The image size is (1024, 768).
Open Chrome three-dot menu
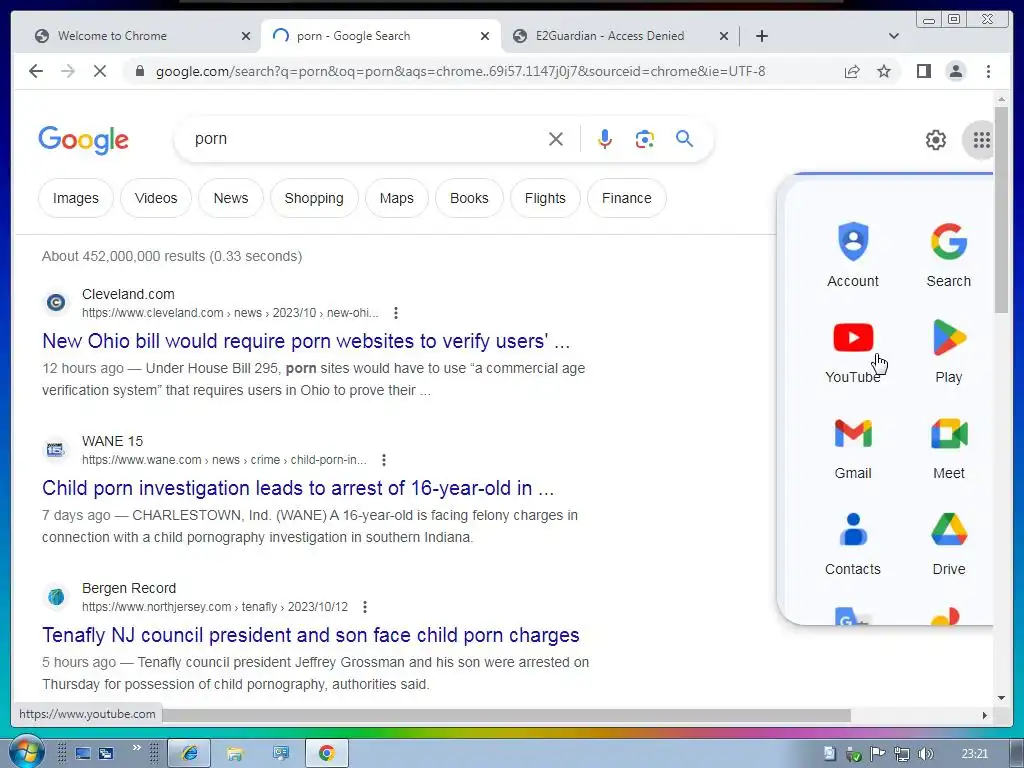pos(988,71)
